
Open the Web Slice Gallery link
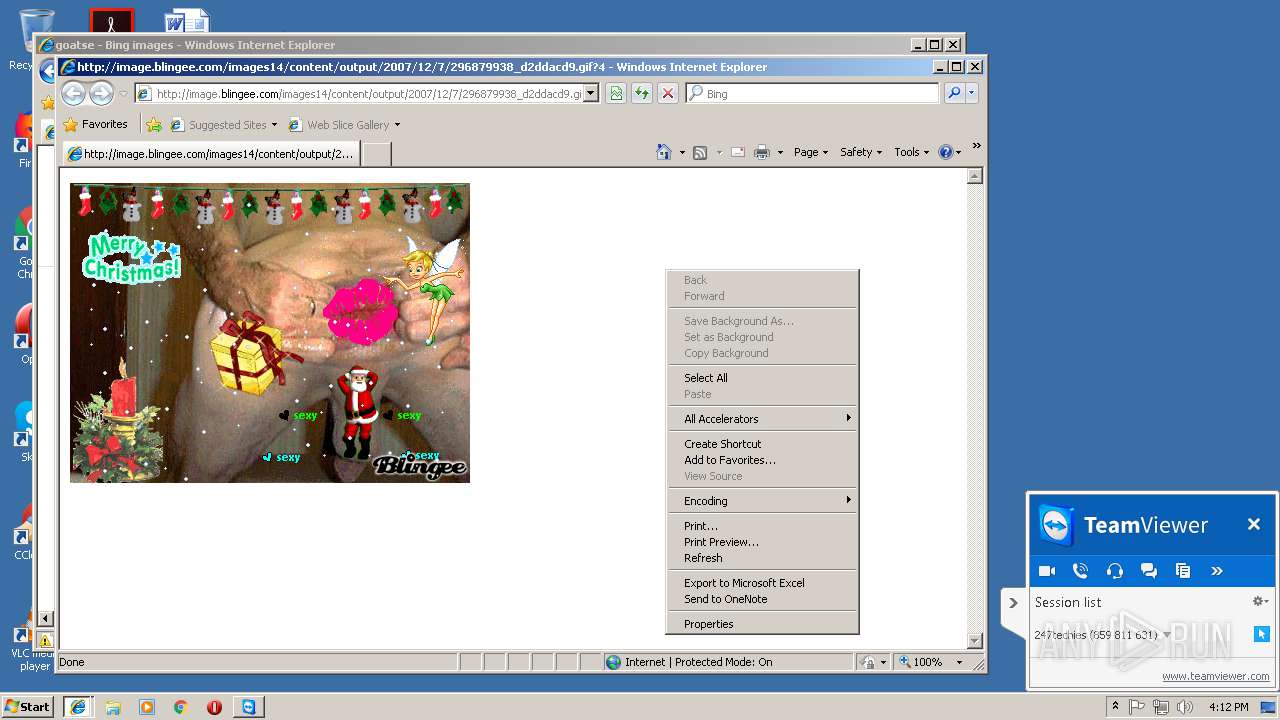coord(340,125)
